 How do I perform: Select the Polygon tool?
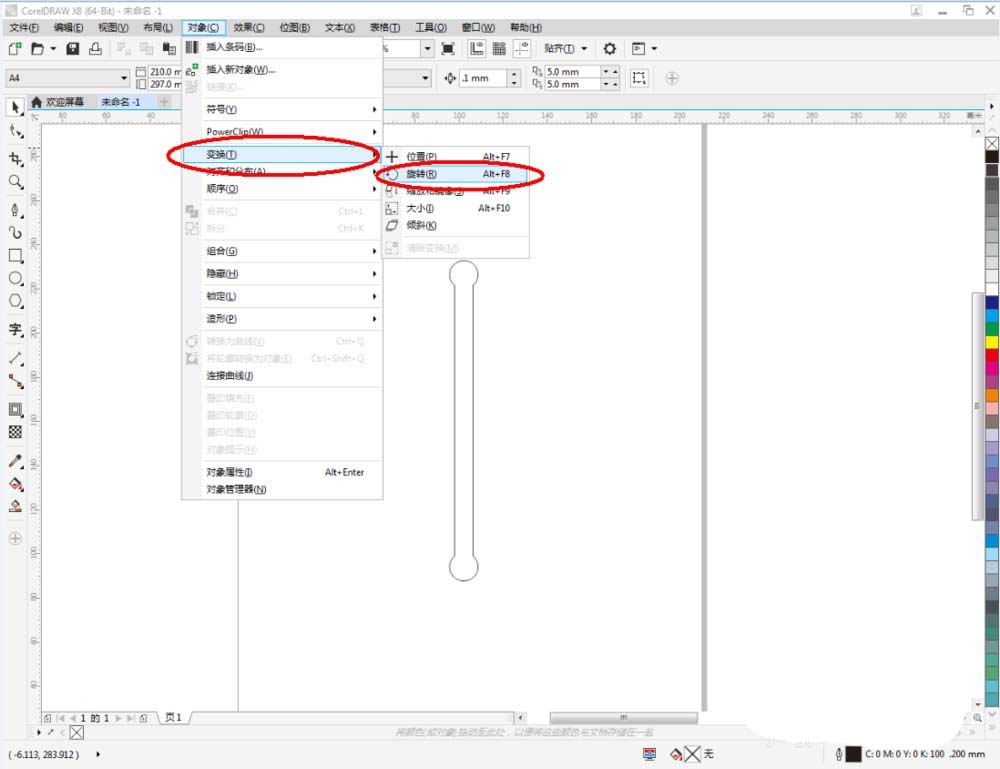pos(15,301)
